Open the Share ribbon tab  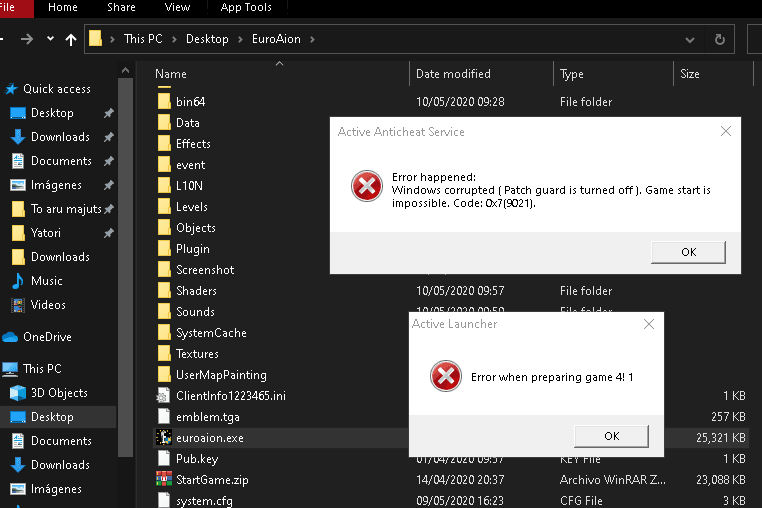coord(122,7)
